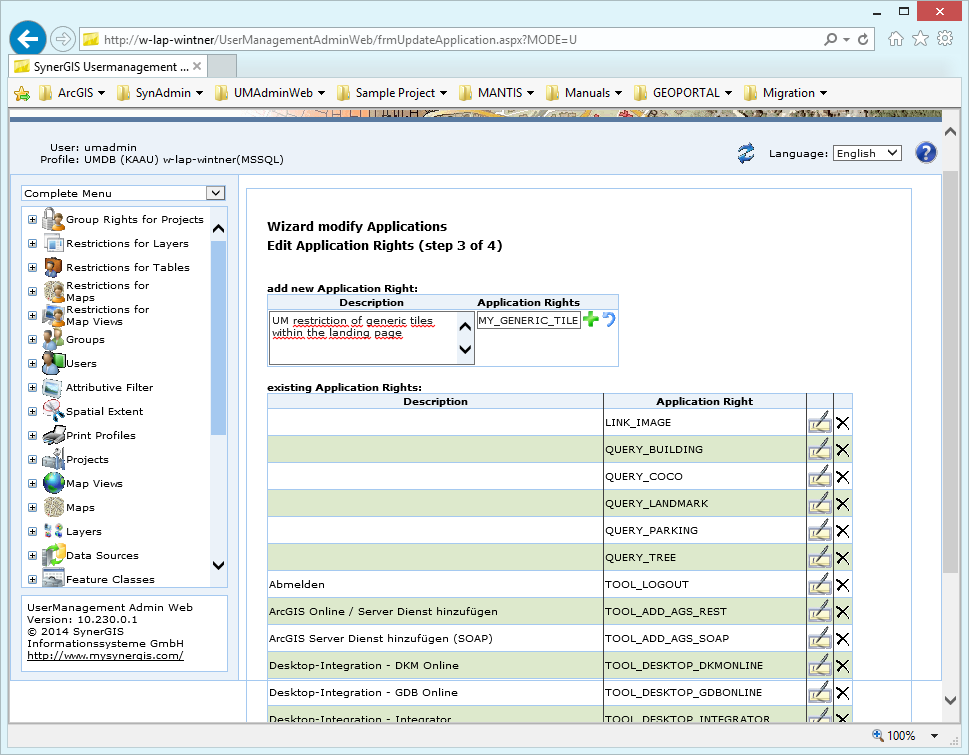Expand the Users tree node
The image size is (969, 755).
[32, 363]
